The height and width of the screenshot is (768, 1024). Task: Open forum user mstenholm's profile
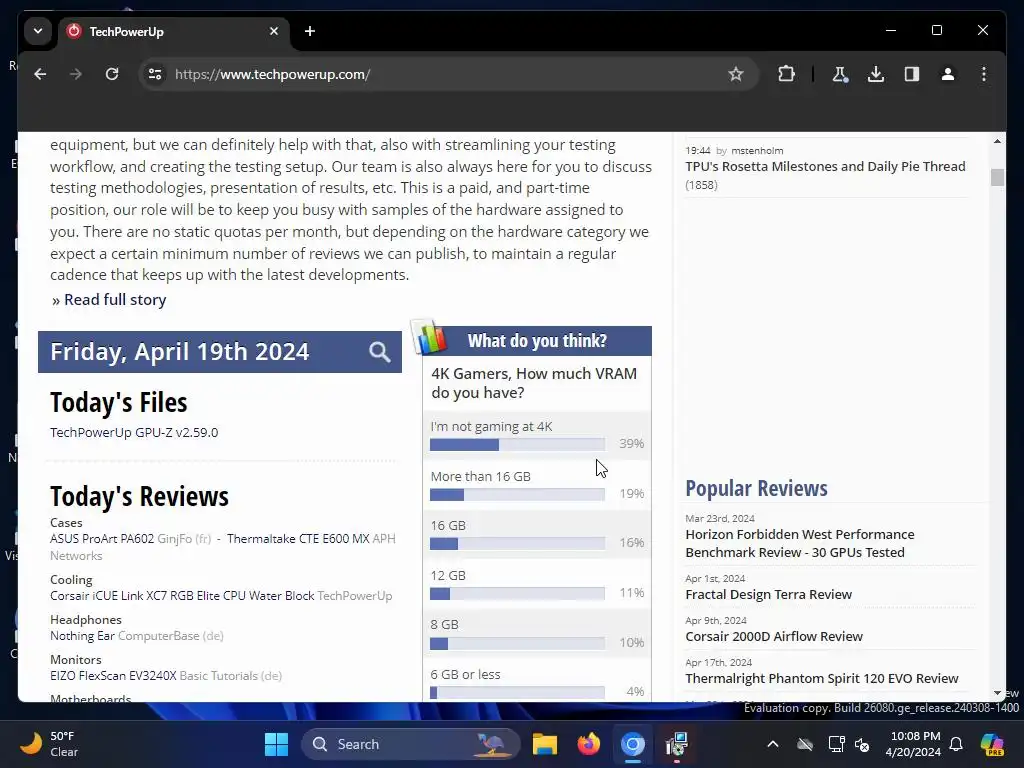(x=757, y=150)
